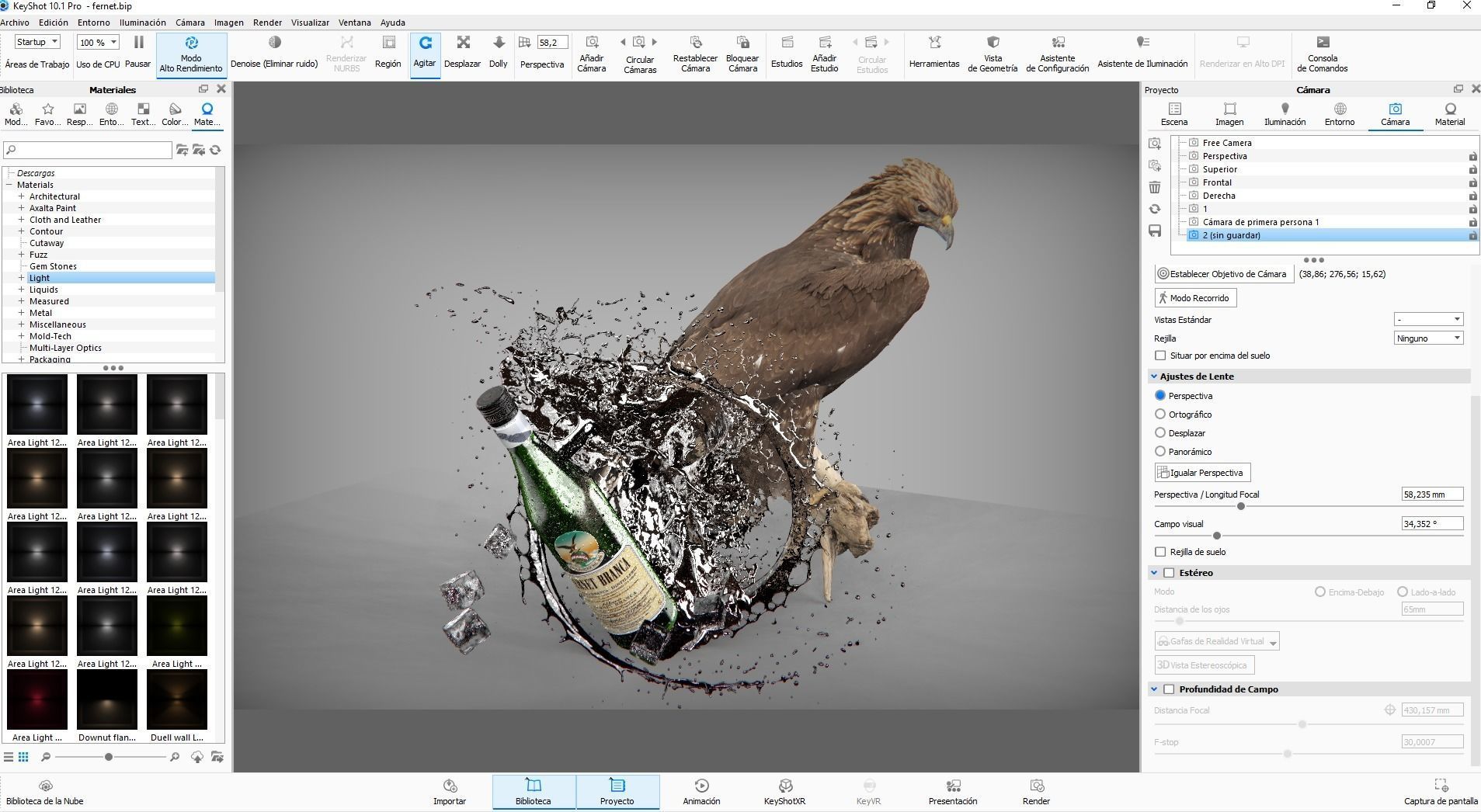
Task: Click Bloquear Cámara
Action: click(x=742, y=54)
